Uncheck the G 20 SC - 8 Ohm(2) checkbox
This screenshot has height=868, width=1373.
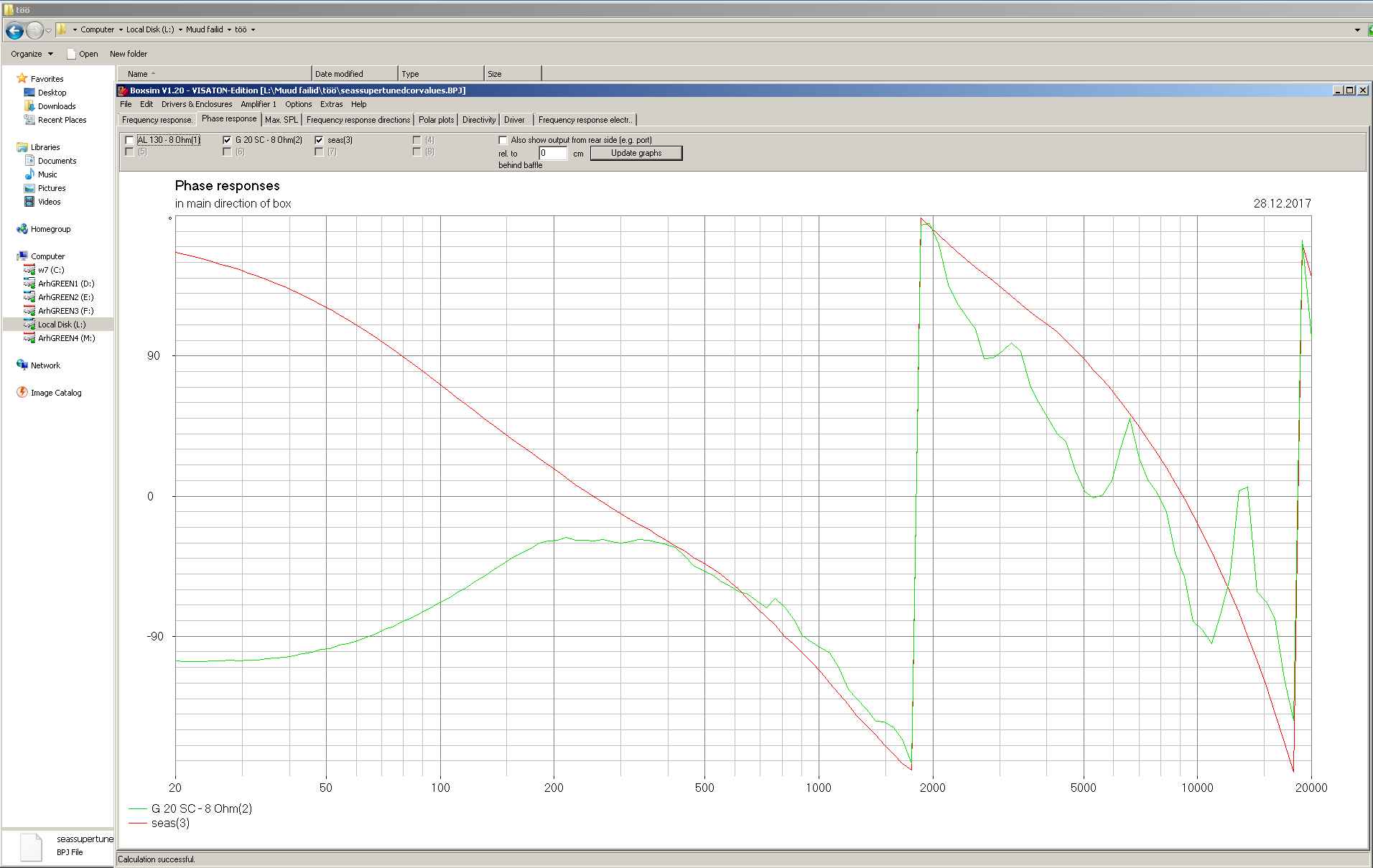227,140
